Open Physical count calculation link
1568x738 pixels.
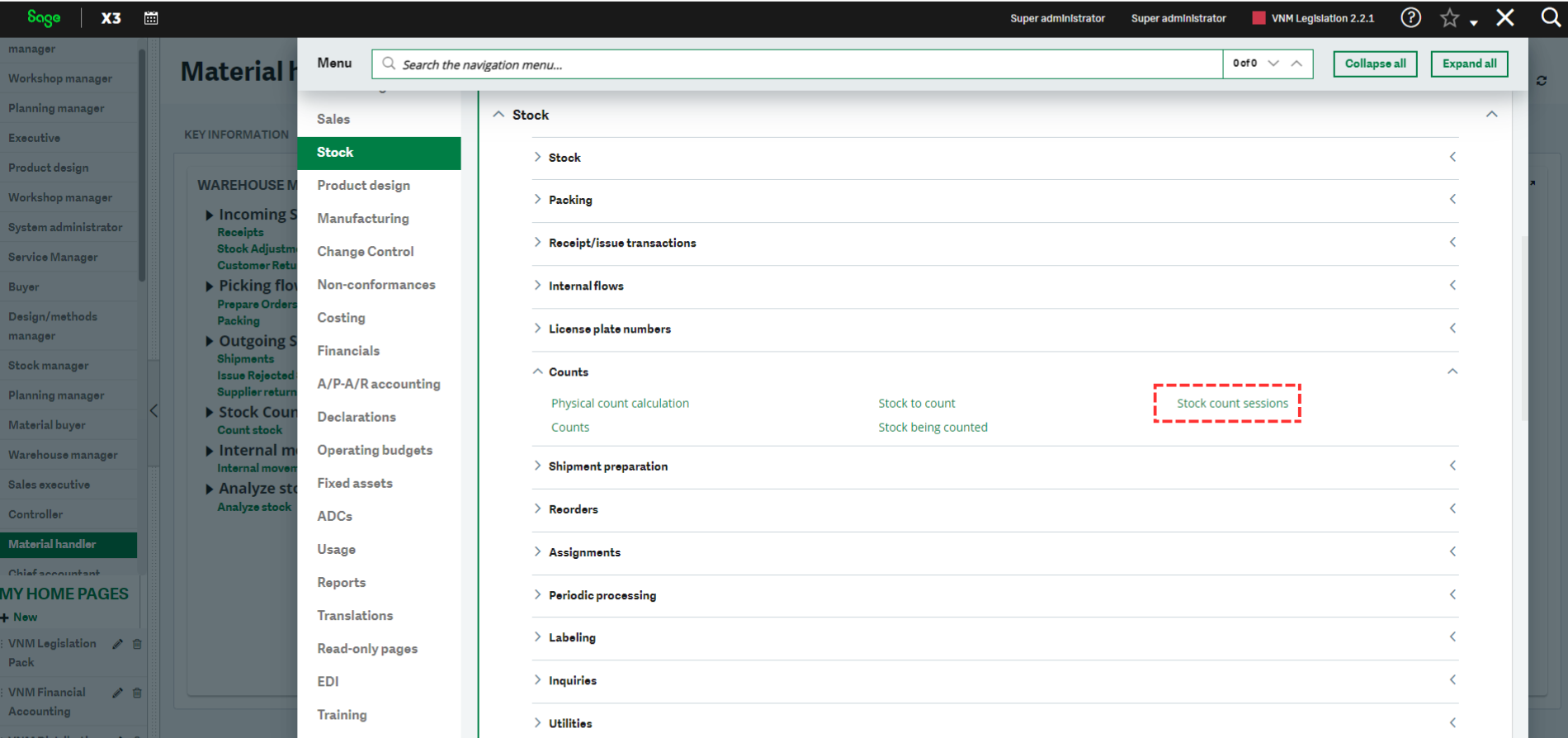coord(620,403)
